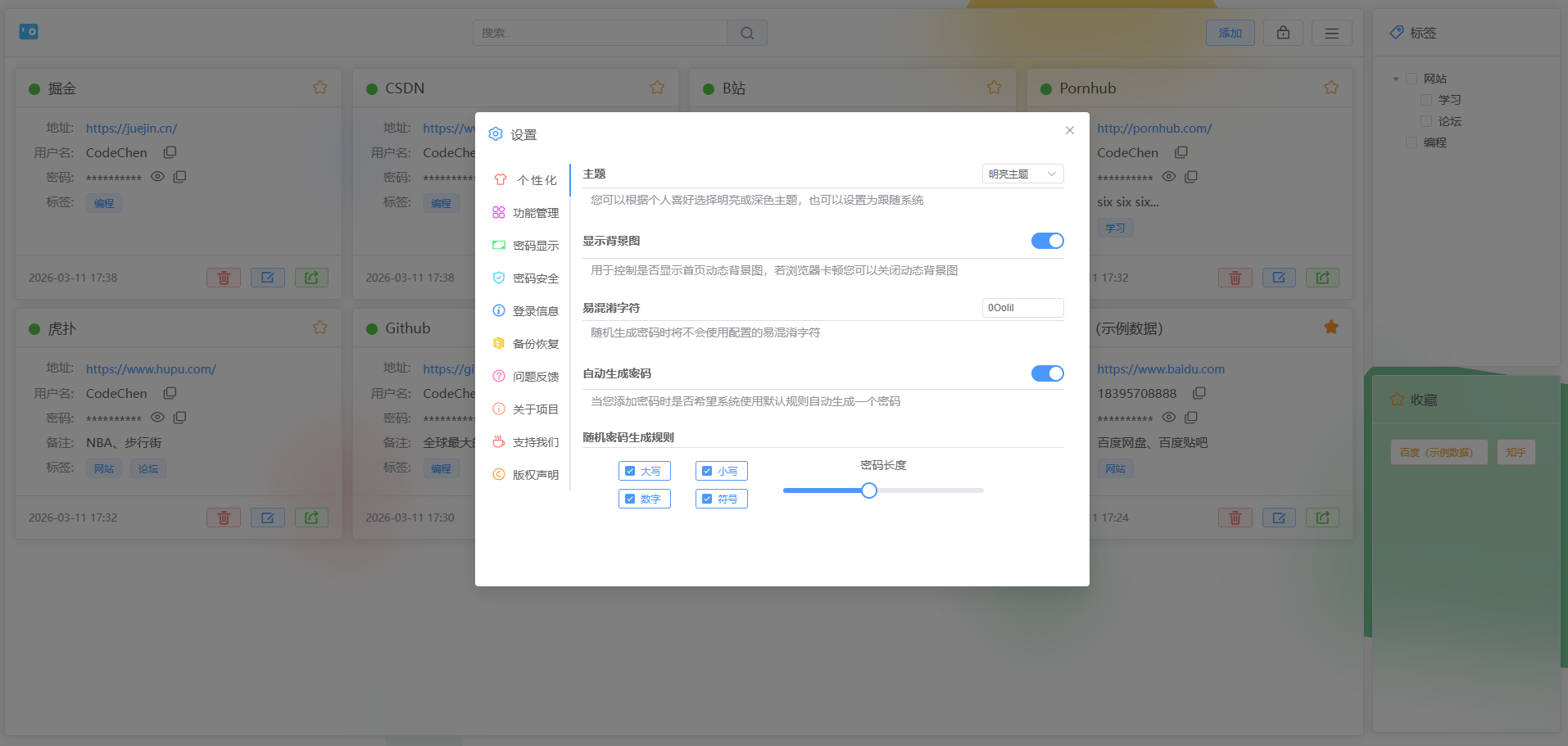
Task: Uncheck the 符号 checkbox
Action: pyautogui.click(x=707, y=499)
